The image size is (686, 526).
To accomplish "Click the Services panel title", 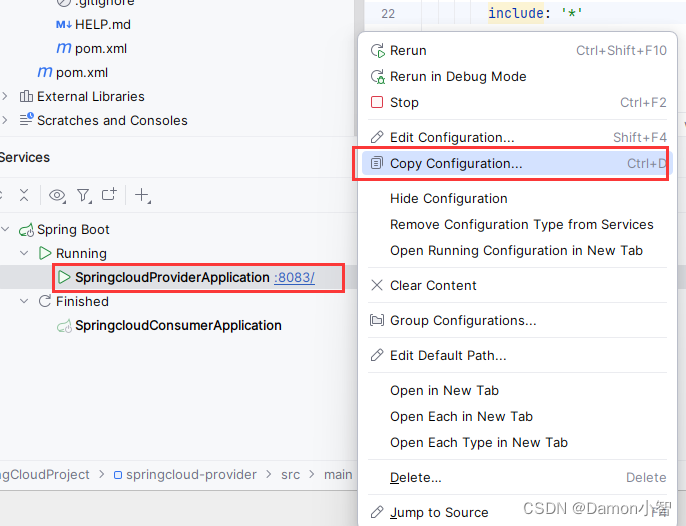I will pos(24,158).
